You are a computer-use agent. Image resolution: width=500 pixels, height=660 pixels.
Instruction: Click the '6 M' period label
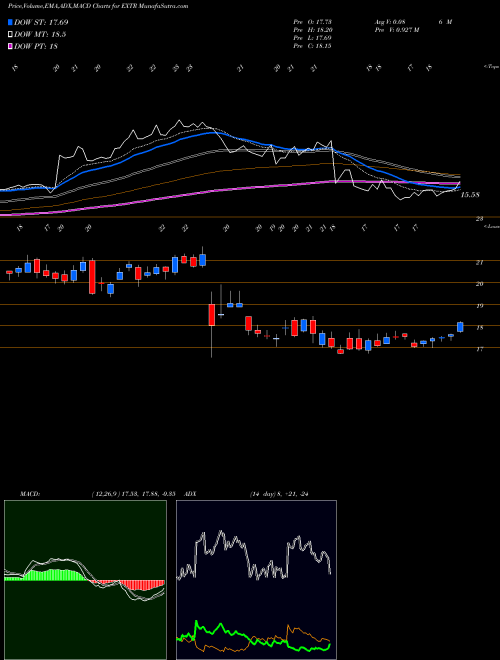[445, 22]
